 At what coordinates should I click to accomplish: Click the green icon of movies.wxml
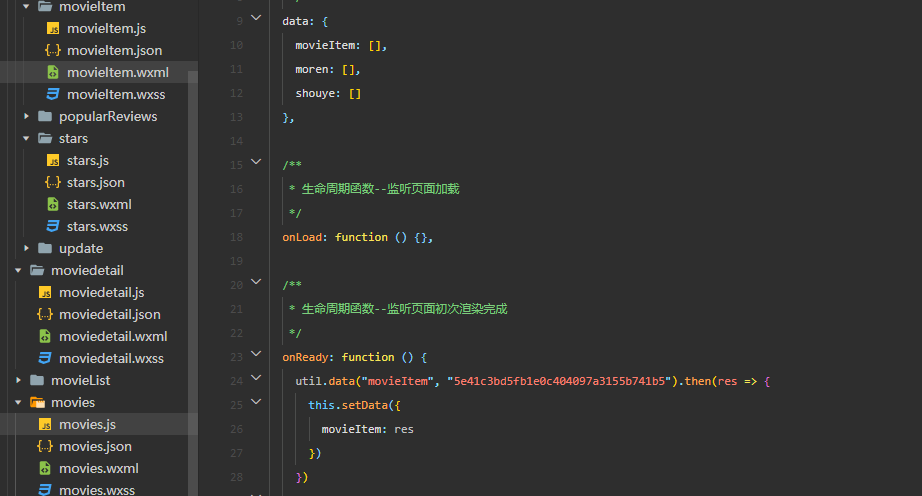click(x=45, y=468)
